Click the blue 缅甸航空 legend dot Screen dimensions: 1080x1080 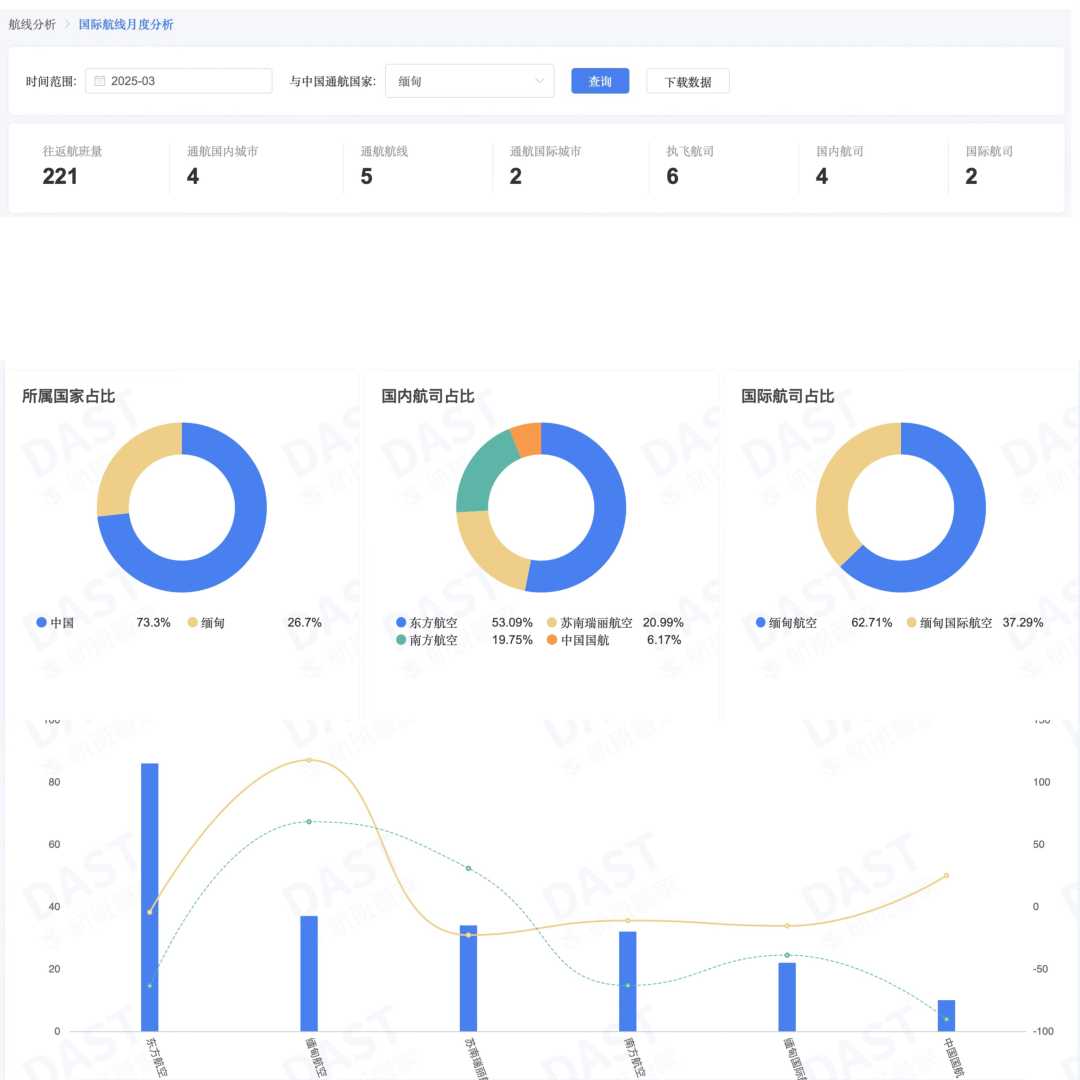(761, 622)
